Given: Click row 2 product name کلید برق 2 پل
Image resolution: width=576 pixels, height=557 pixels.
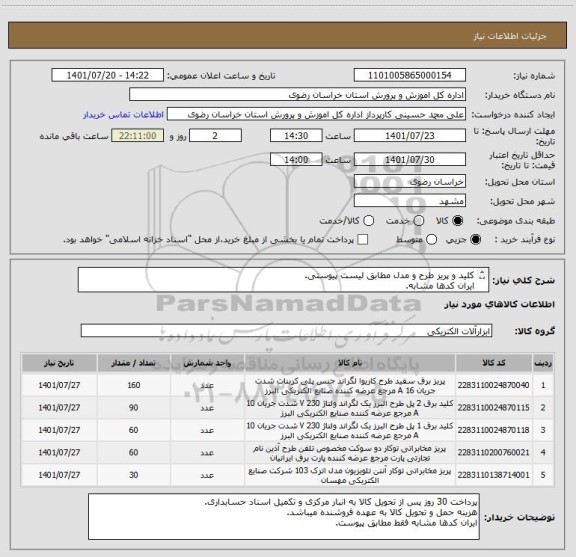Looking at the screenshot, I should 350,408.
